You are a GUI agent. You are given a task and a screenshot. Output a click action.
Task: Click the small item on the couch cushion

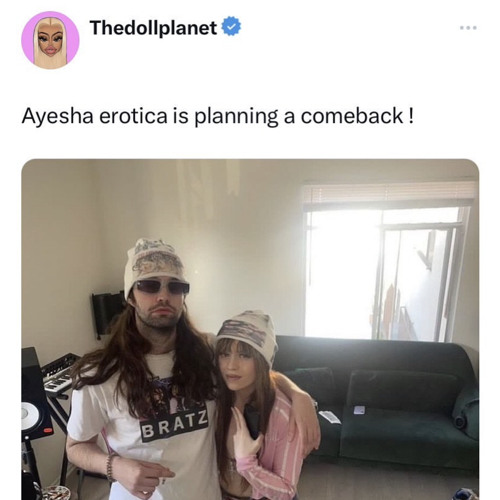359,410
